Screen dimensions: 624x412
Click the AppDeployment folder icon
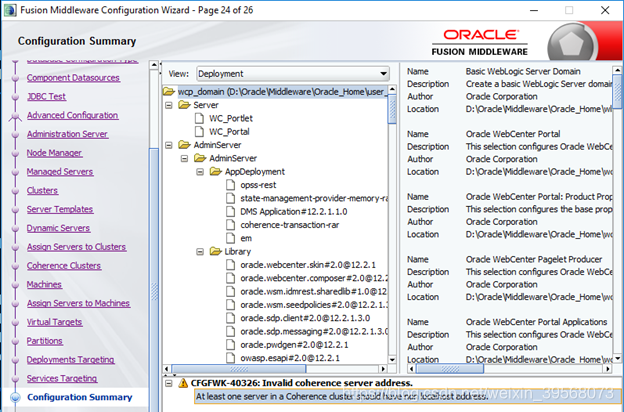click(x=215, y=172)
